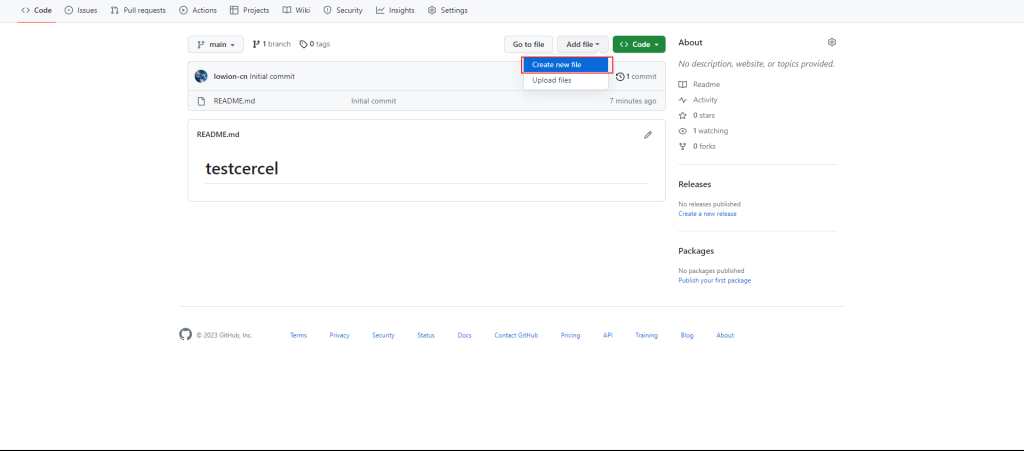
Task: Toggle the Add file dropdown
Action: 583,44
